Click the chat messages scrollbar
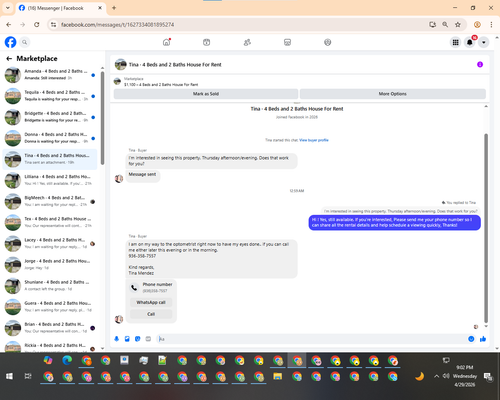This screenshot has width=500, height=400. tap(486, 228)
